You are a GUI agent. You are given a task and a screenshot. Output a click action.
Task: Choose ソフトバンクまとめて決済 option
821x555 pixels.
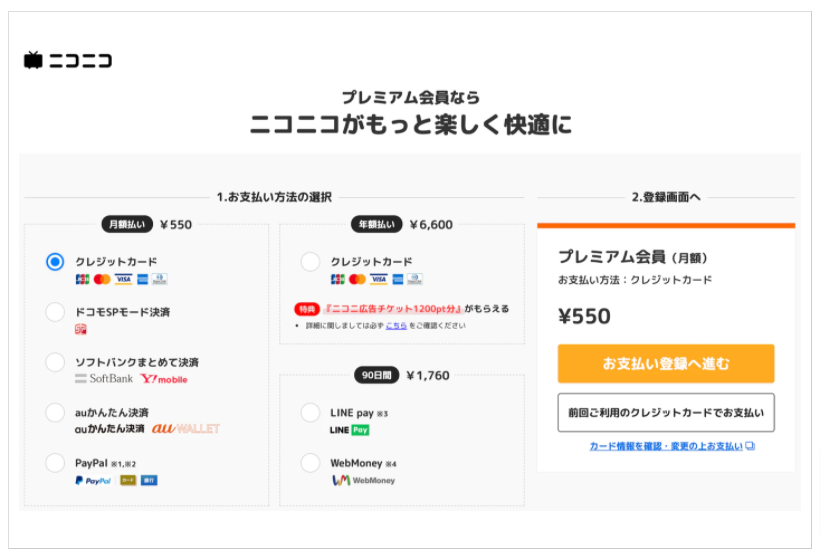[56, 362]
